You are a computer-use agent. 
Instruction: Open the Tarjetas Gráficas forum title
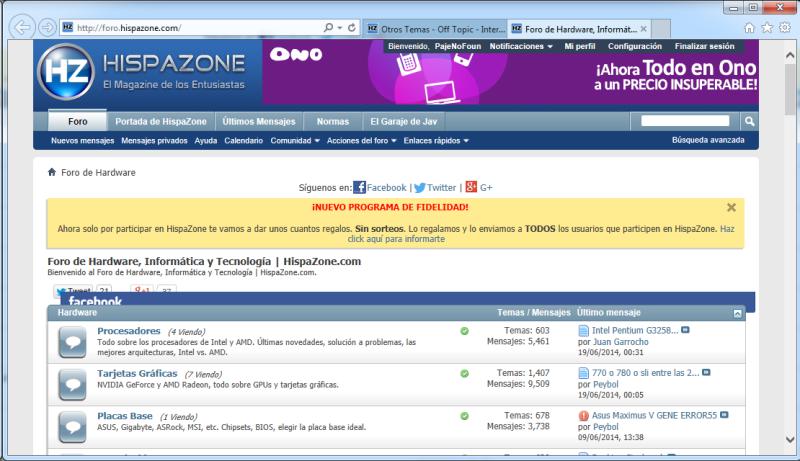tap(137, 373)
